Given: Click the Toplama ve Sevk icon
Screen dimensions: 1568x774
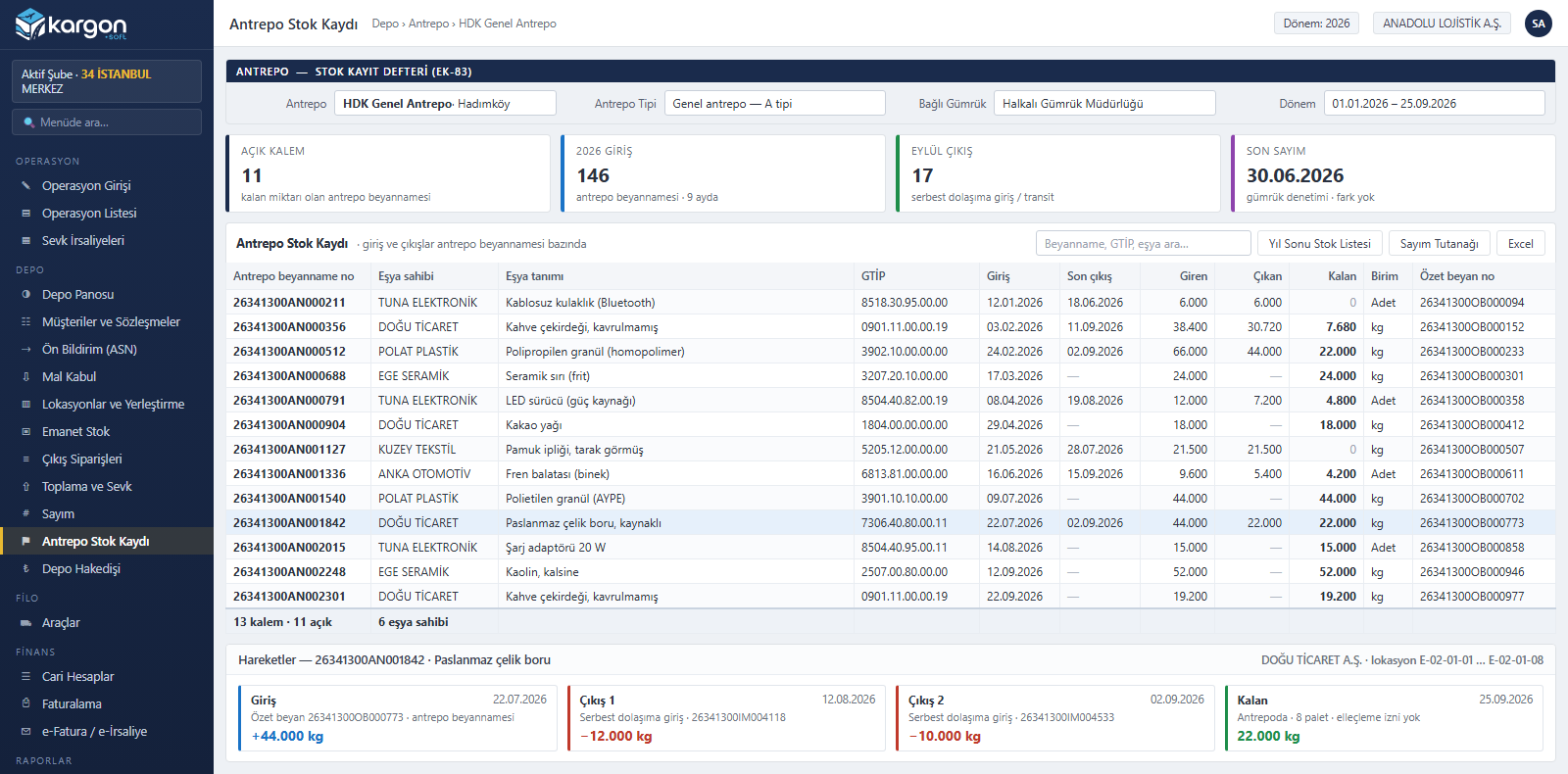Looking at the screenshot, I should pyautogui.click(x=25, y=486).
